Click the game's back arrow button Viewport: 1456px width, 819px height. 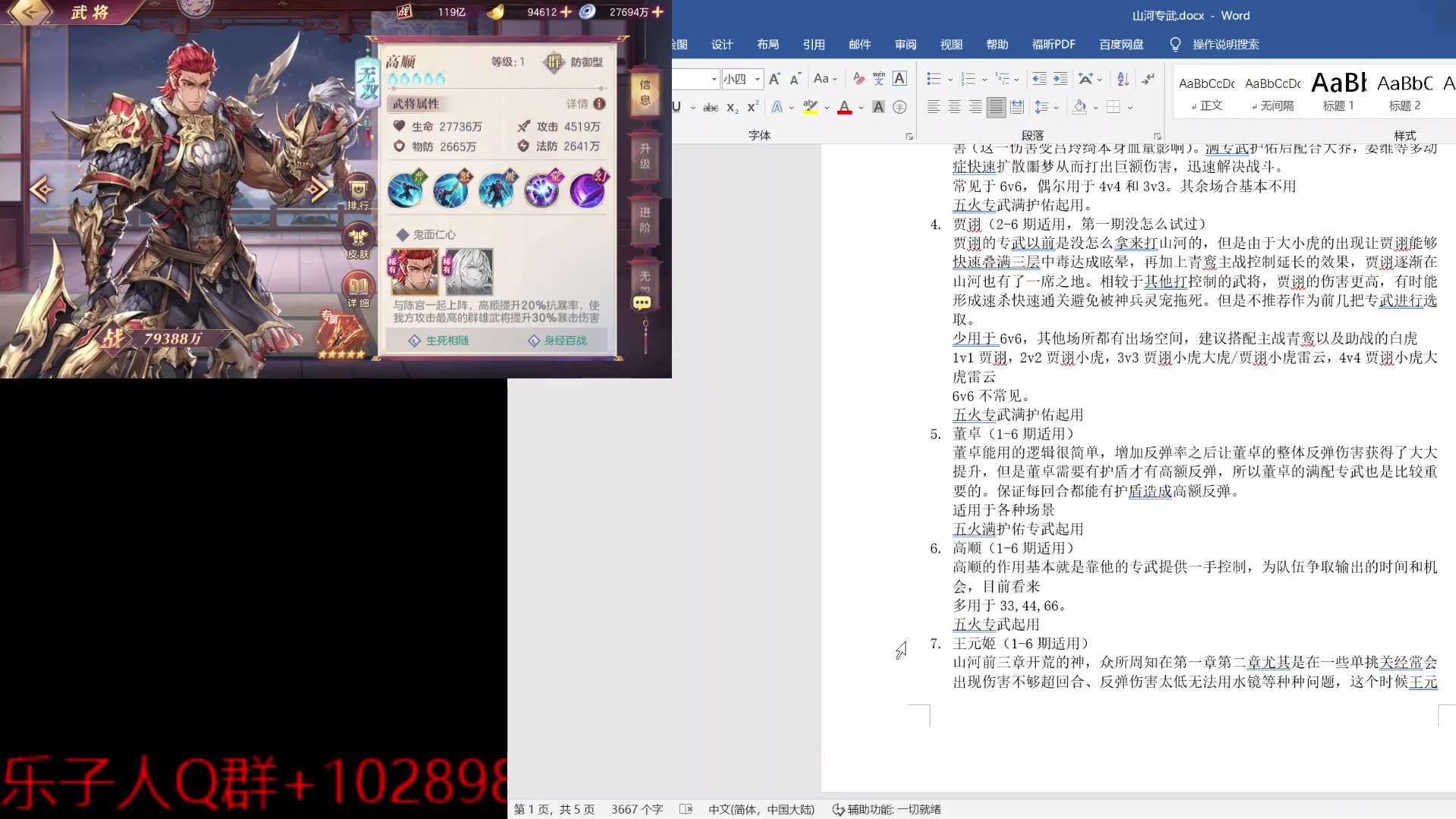point(29,11)
